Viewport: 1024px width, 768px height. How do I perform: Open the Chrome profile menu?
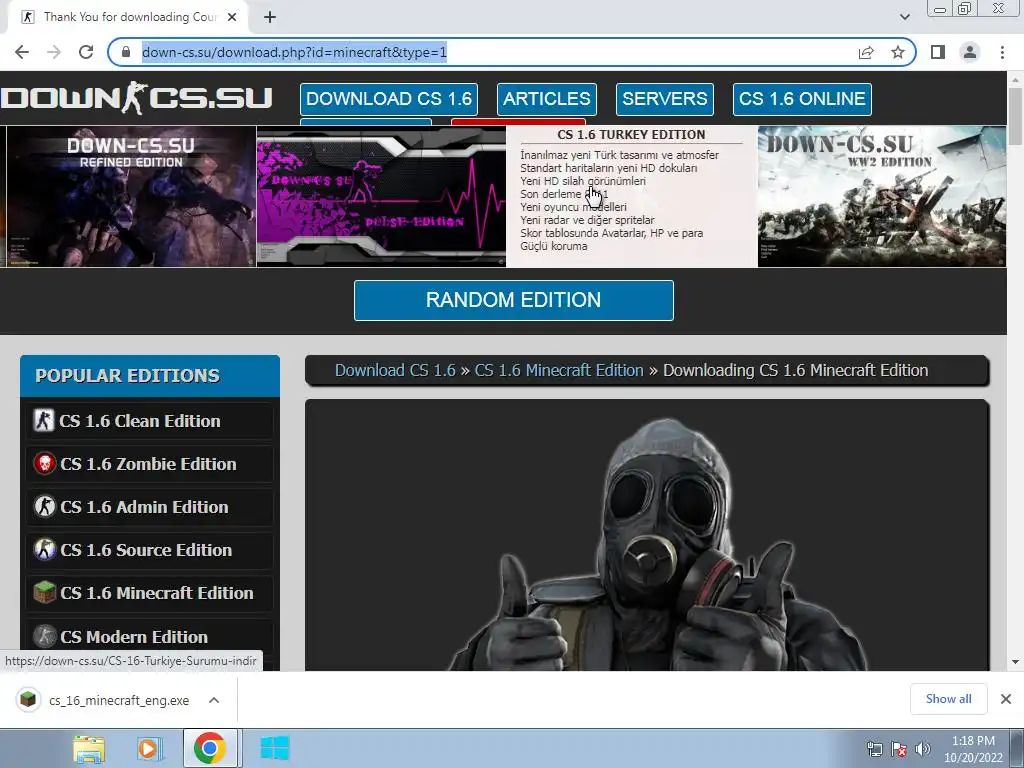point(970,52)
